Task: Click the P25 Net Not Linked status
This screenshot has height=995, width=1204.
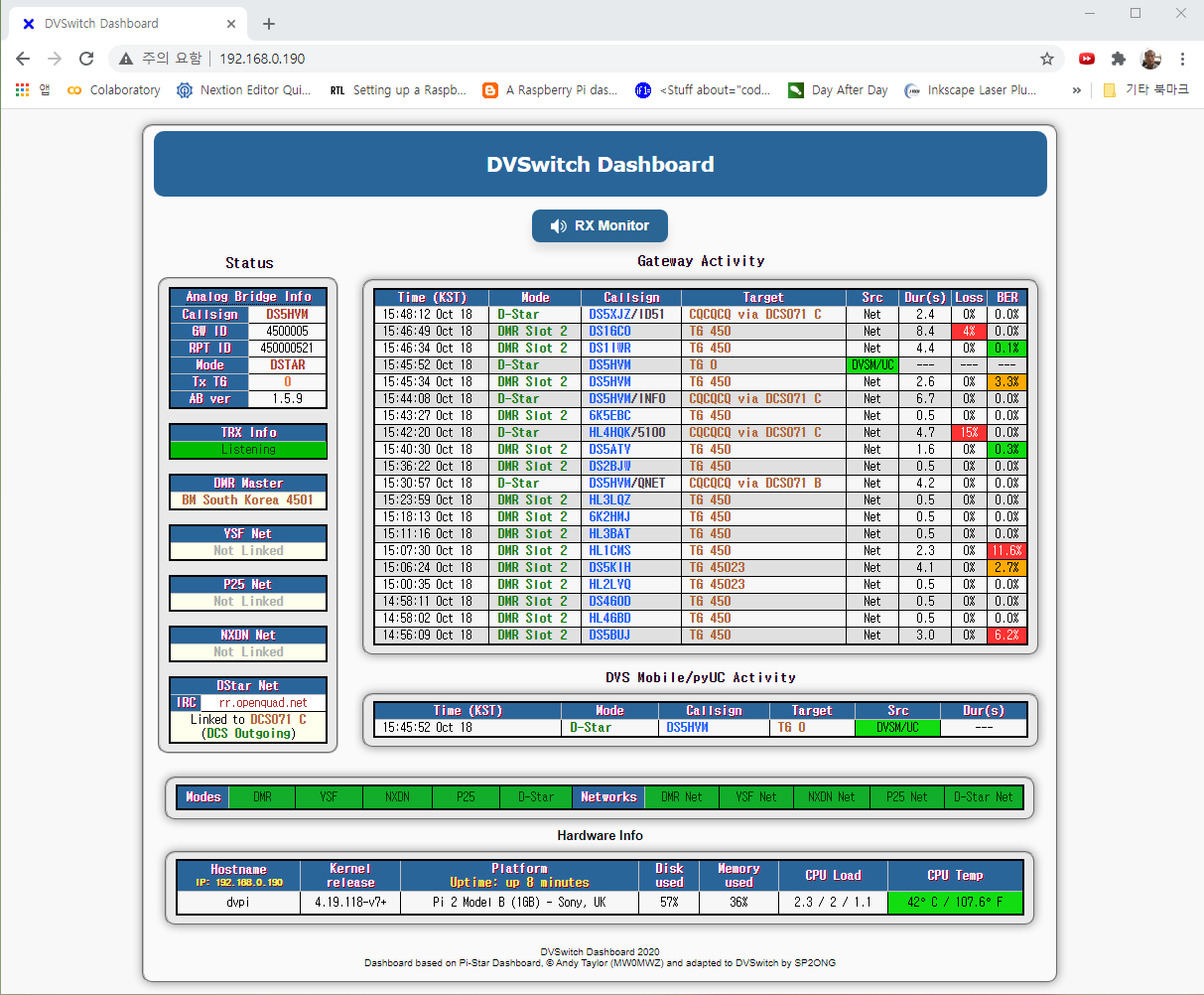Action: 248,602
